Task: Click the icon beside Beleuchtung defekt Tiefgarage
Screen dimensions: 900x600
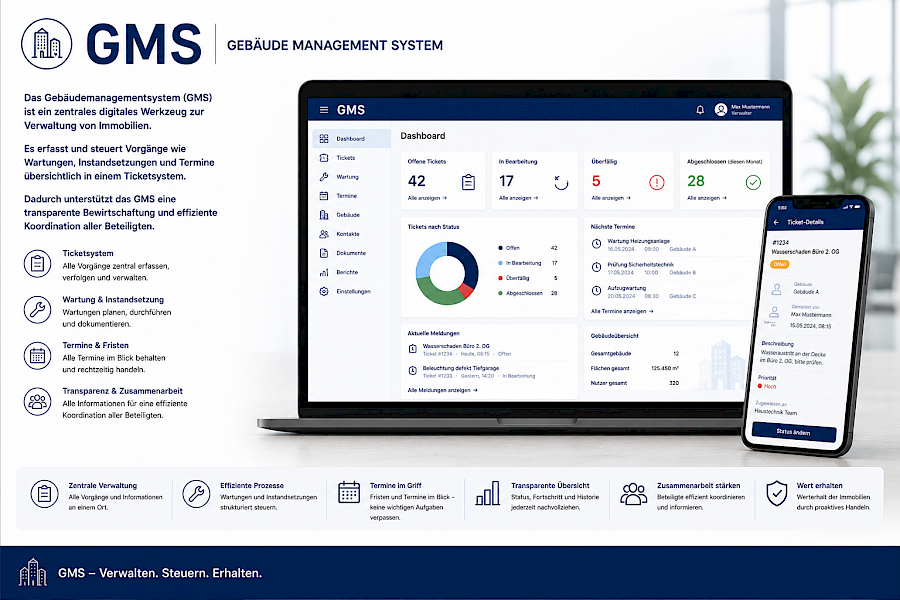Action: [412, 371]
